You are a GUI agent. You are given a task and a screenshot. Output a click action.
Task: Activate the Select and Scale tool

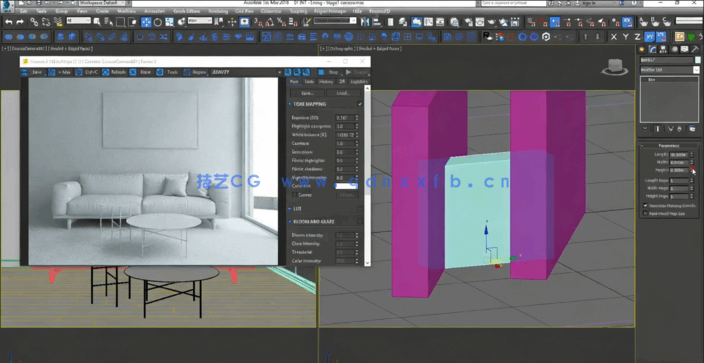(170, 22)
